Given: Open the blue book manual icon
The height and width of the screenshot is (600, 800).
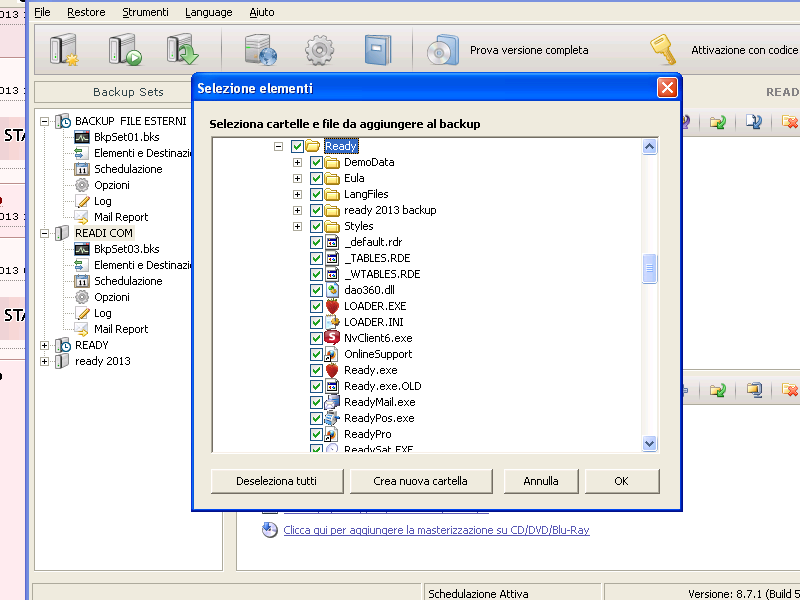Looking at the screenshot, I should (378, 50).
